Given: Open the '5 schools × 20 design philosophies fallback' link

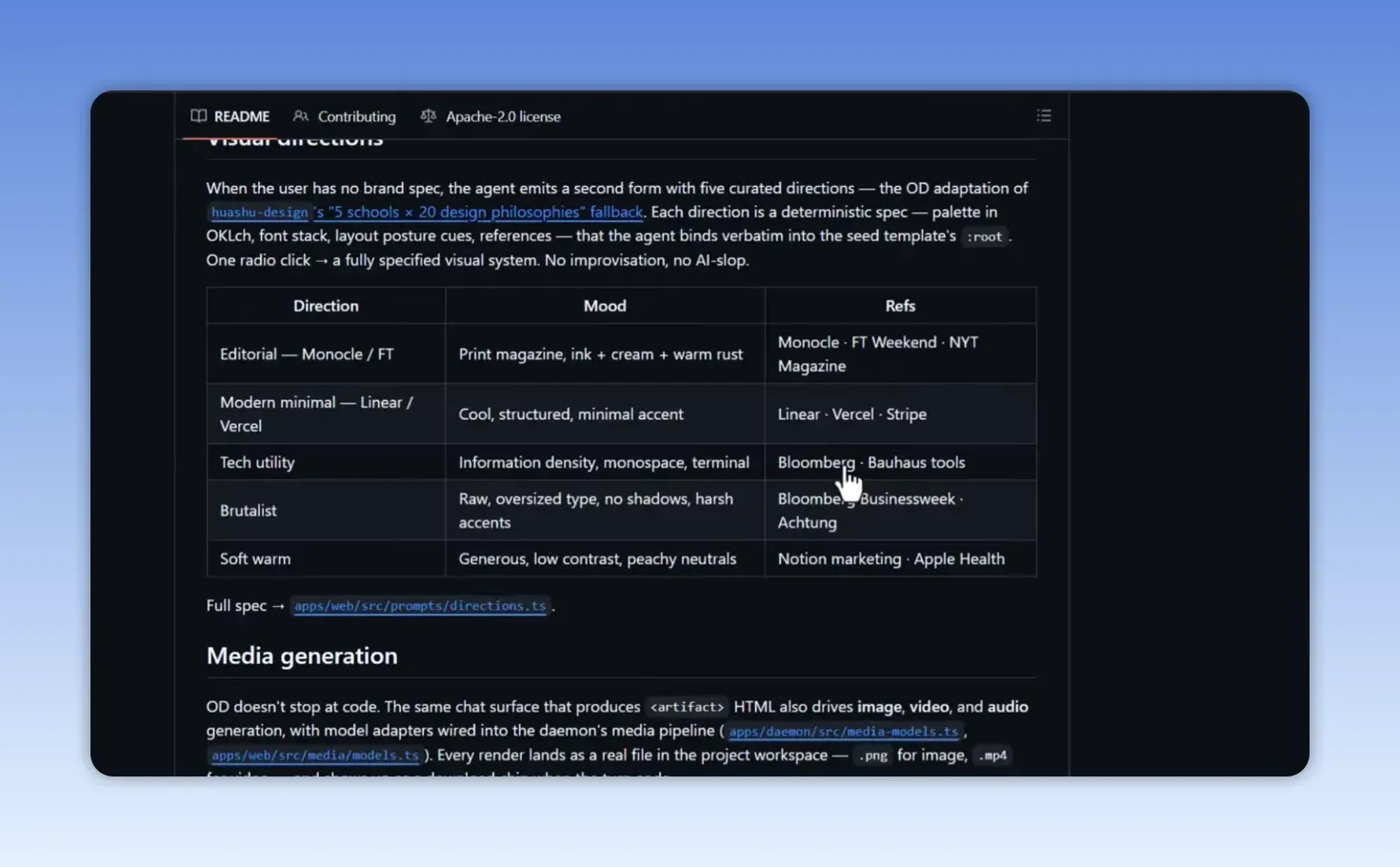Looking at the screenshot, I should point(479,212).
